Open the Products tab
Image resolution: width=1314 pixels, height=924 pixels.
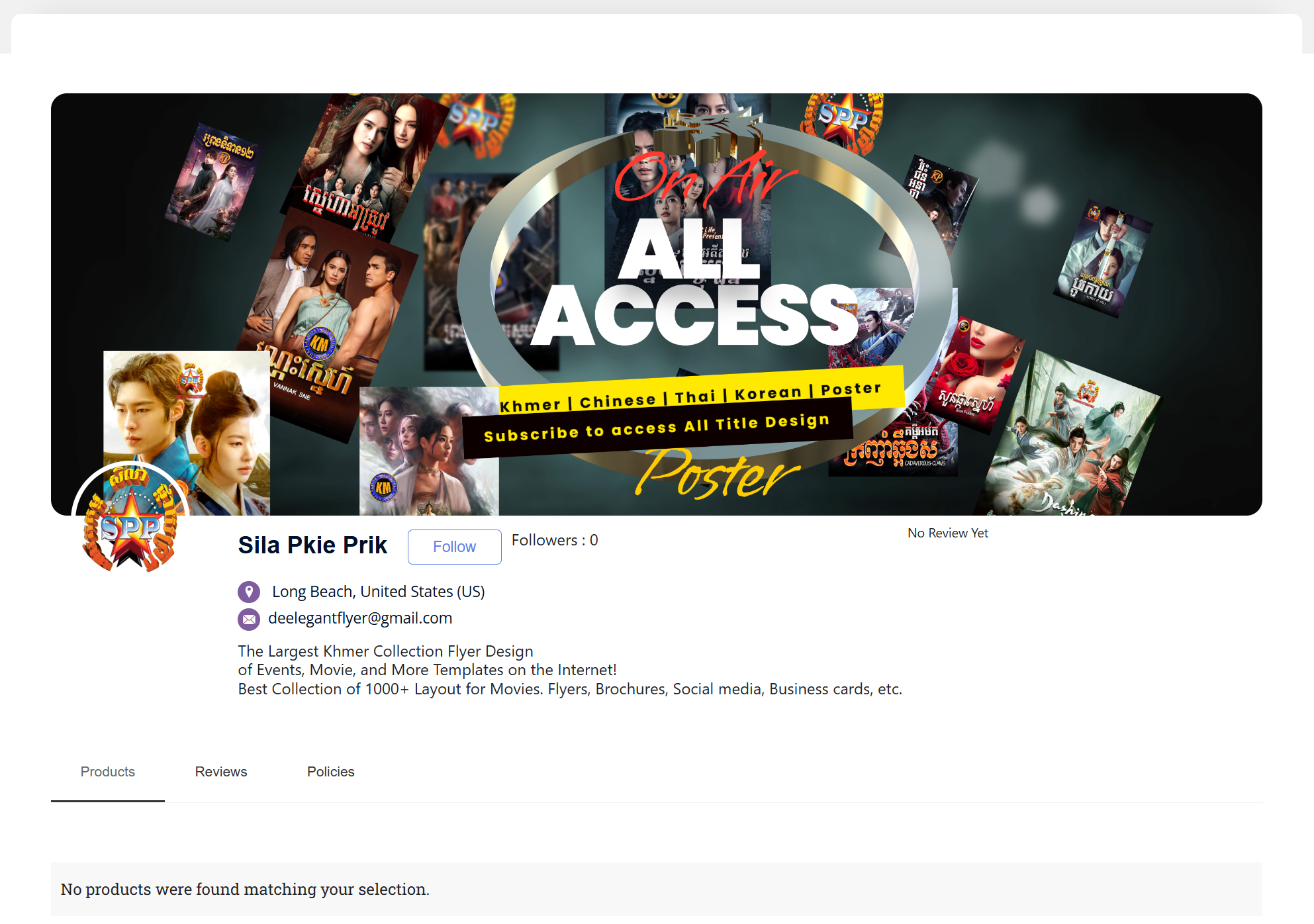108,772
